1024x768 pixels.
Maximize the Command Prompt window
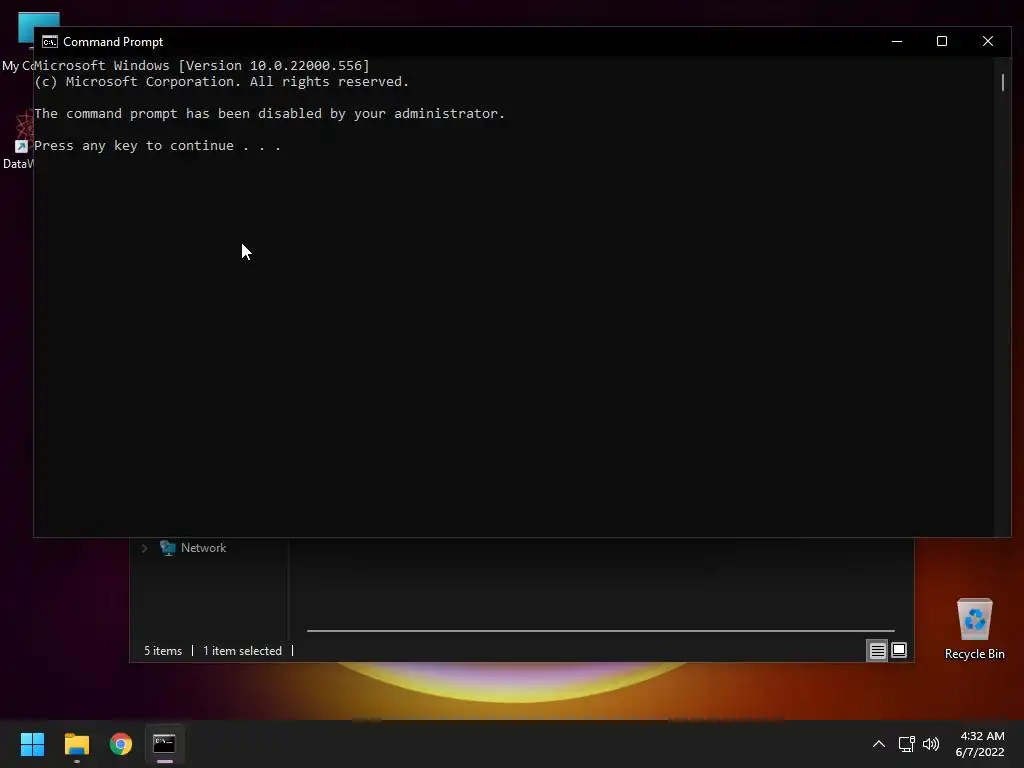click(942, 41)
